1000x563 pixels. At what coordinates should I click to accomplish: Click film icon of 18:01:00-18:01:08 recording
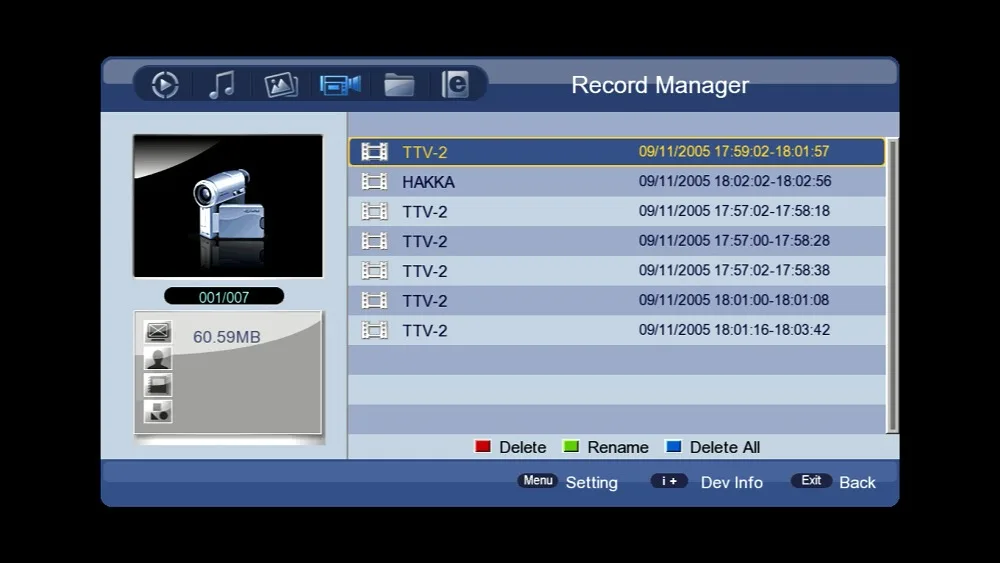coord(374,300)
